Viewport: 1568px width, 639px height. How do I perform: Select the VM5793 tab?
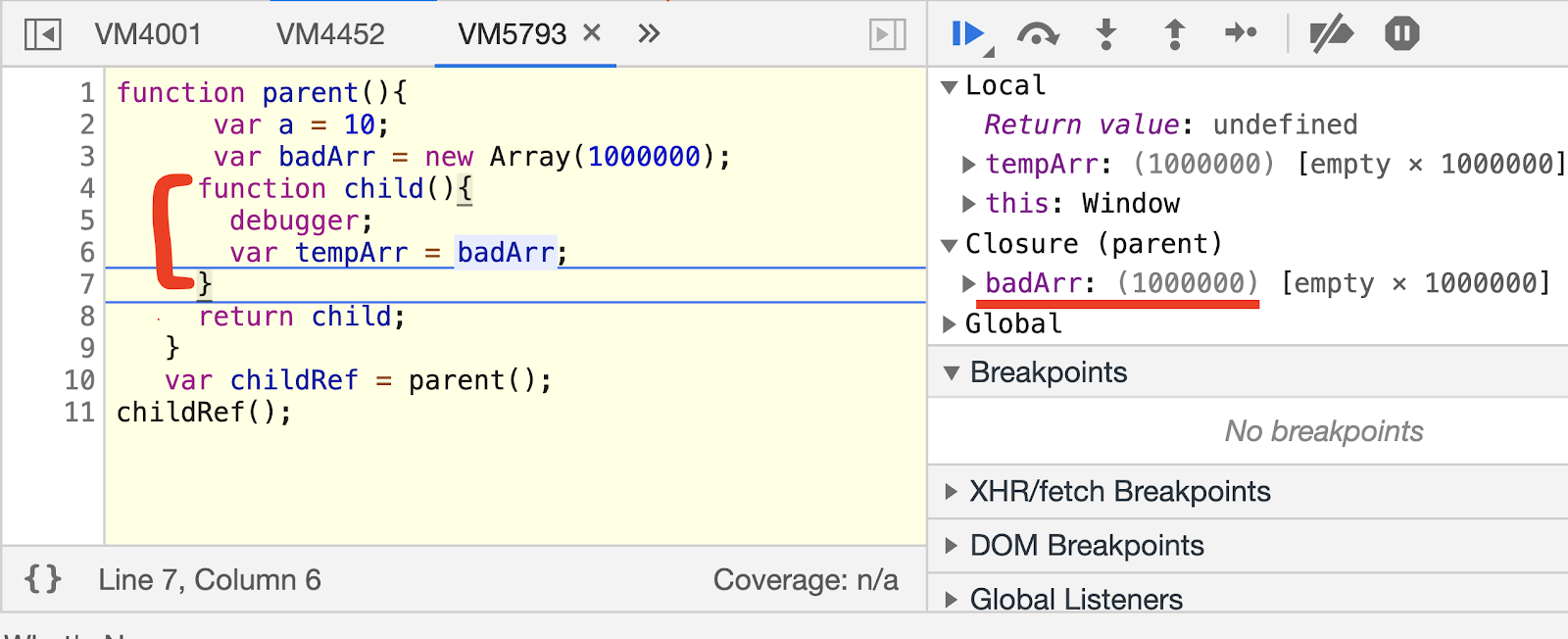tap(513, 34)
